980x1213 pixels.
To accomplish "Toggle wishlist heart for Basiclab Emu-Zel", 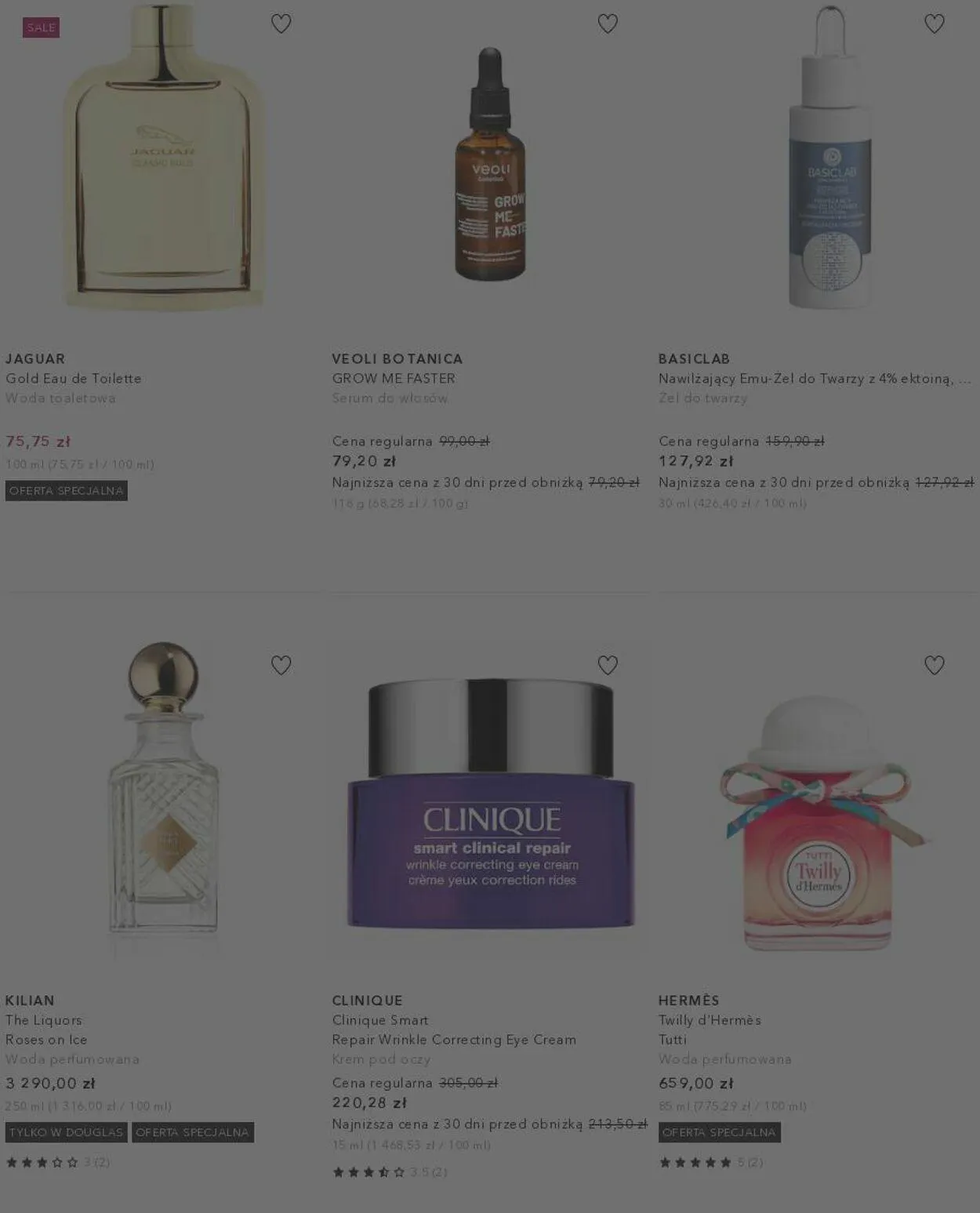I will click(x=935, y=24).
